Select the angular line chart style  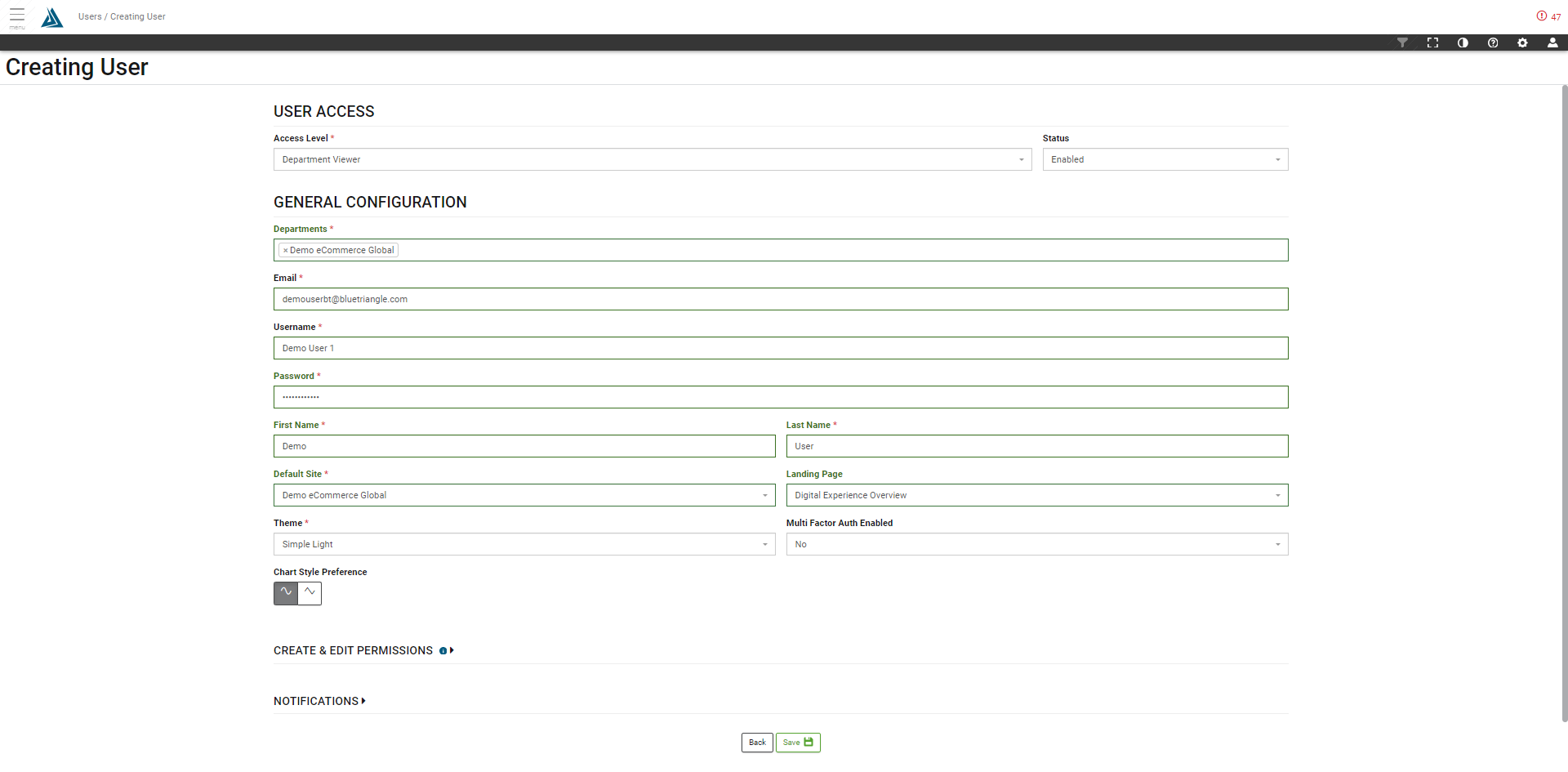pyautogui.click(x=310, y=593)
